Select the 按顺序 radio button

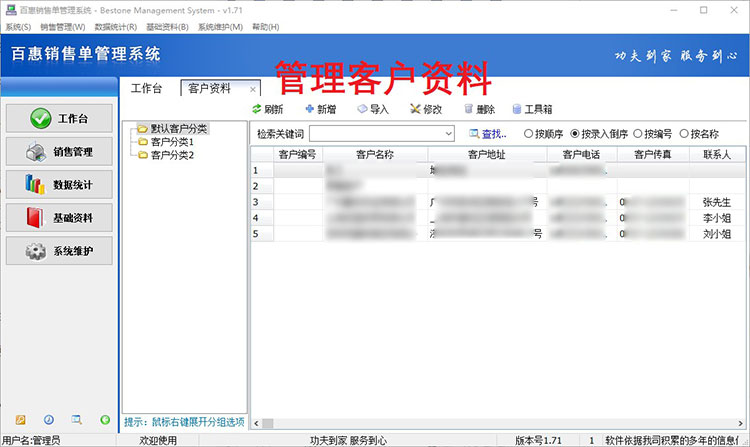coord(528,134)
